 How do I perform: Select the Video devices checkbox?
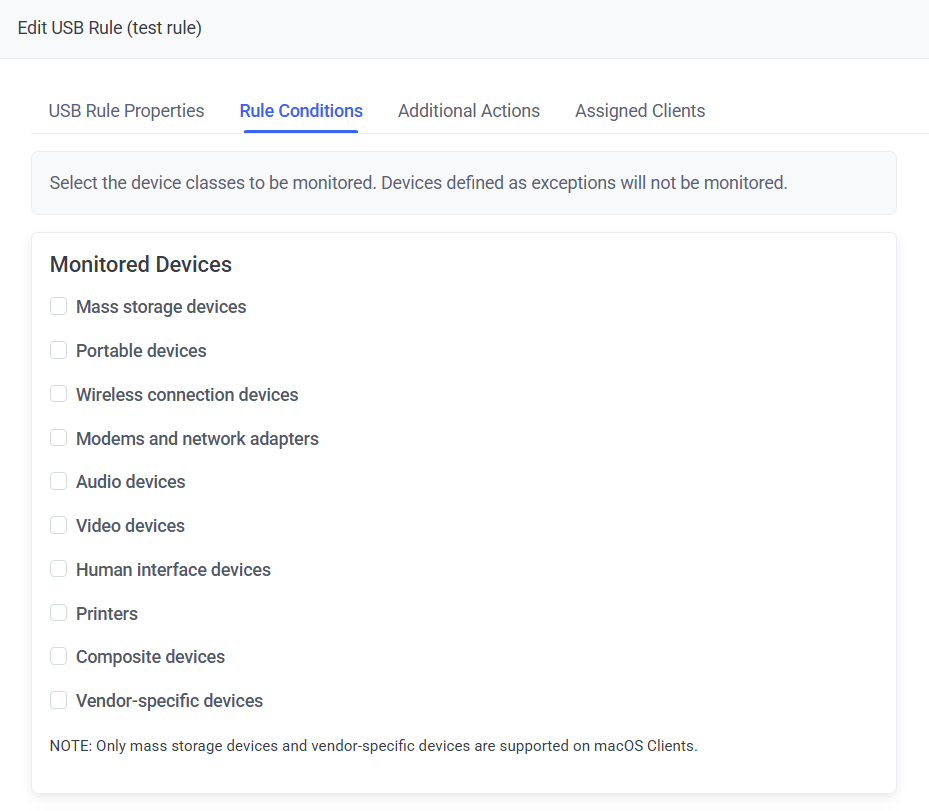(x=59, y=526)
